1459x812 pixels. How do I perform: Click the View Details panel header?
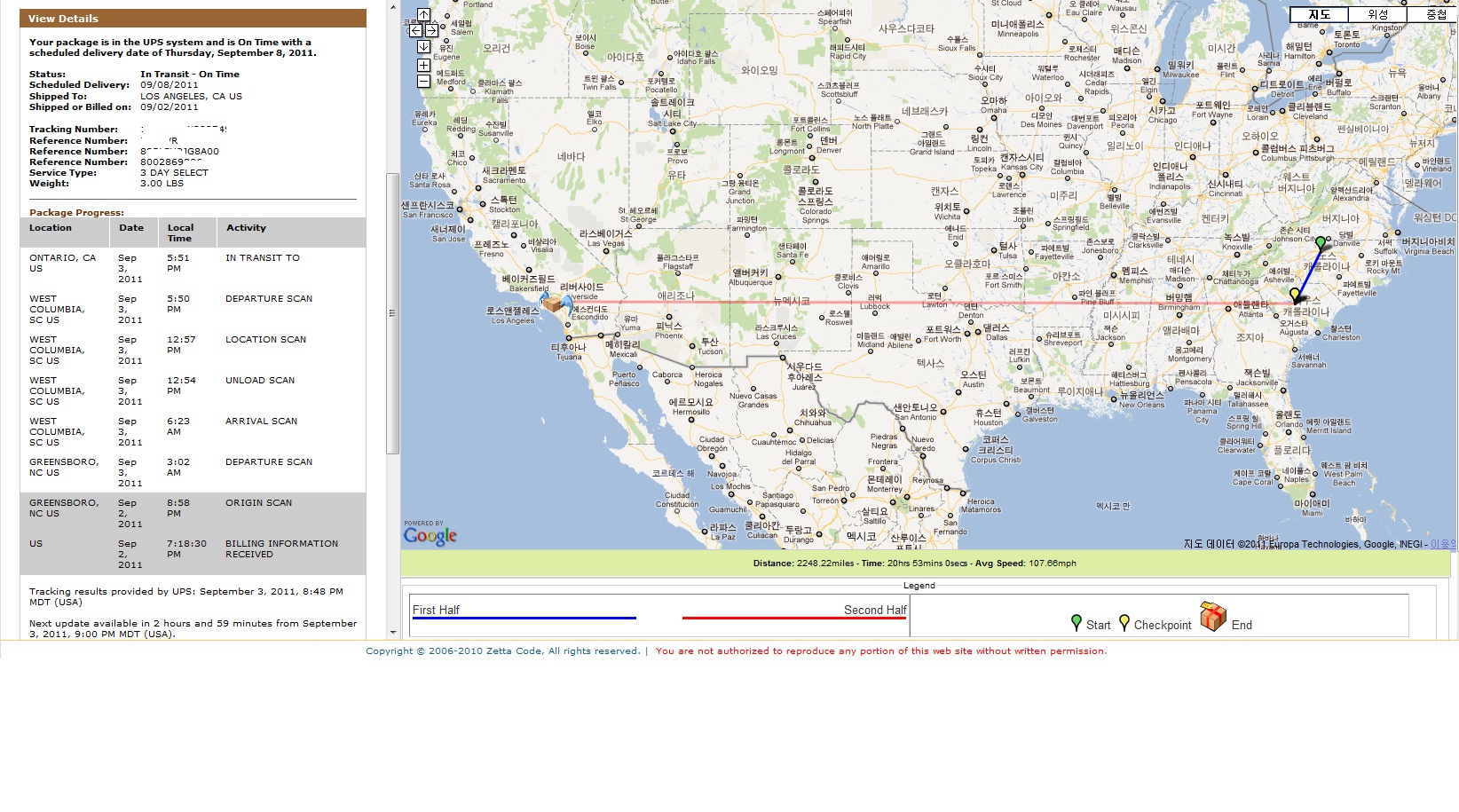pos(193,18)
